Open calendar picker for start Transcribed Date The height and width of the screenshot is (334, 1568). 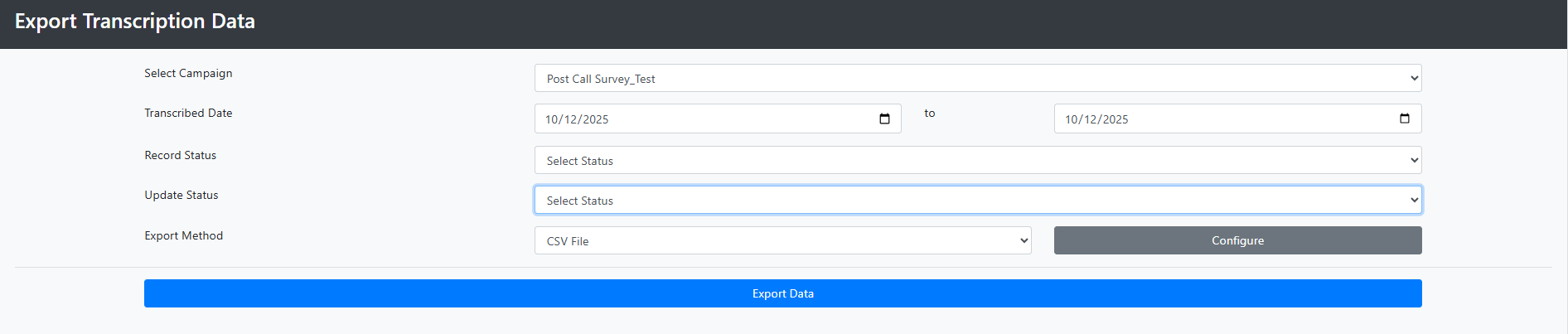point(884,119)
